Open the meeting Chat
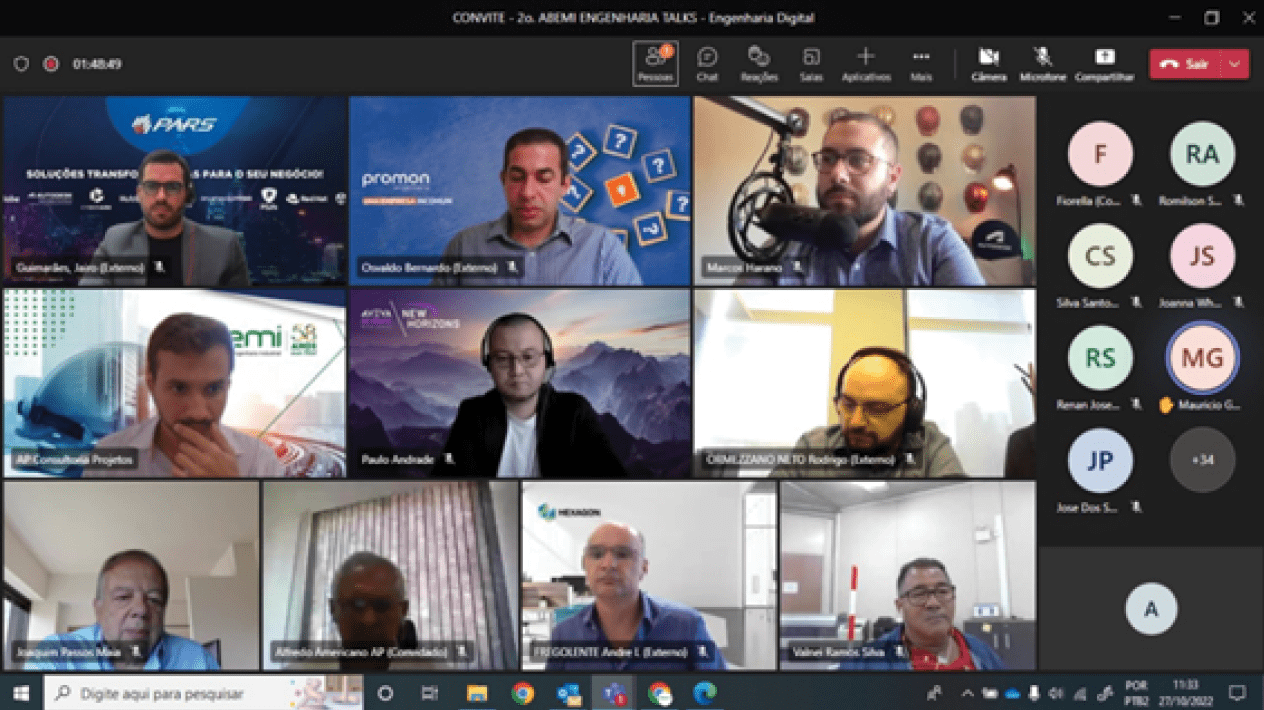Viewport: 1264px width, 710px height. coord(707,63)
